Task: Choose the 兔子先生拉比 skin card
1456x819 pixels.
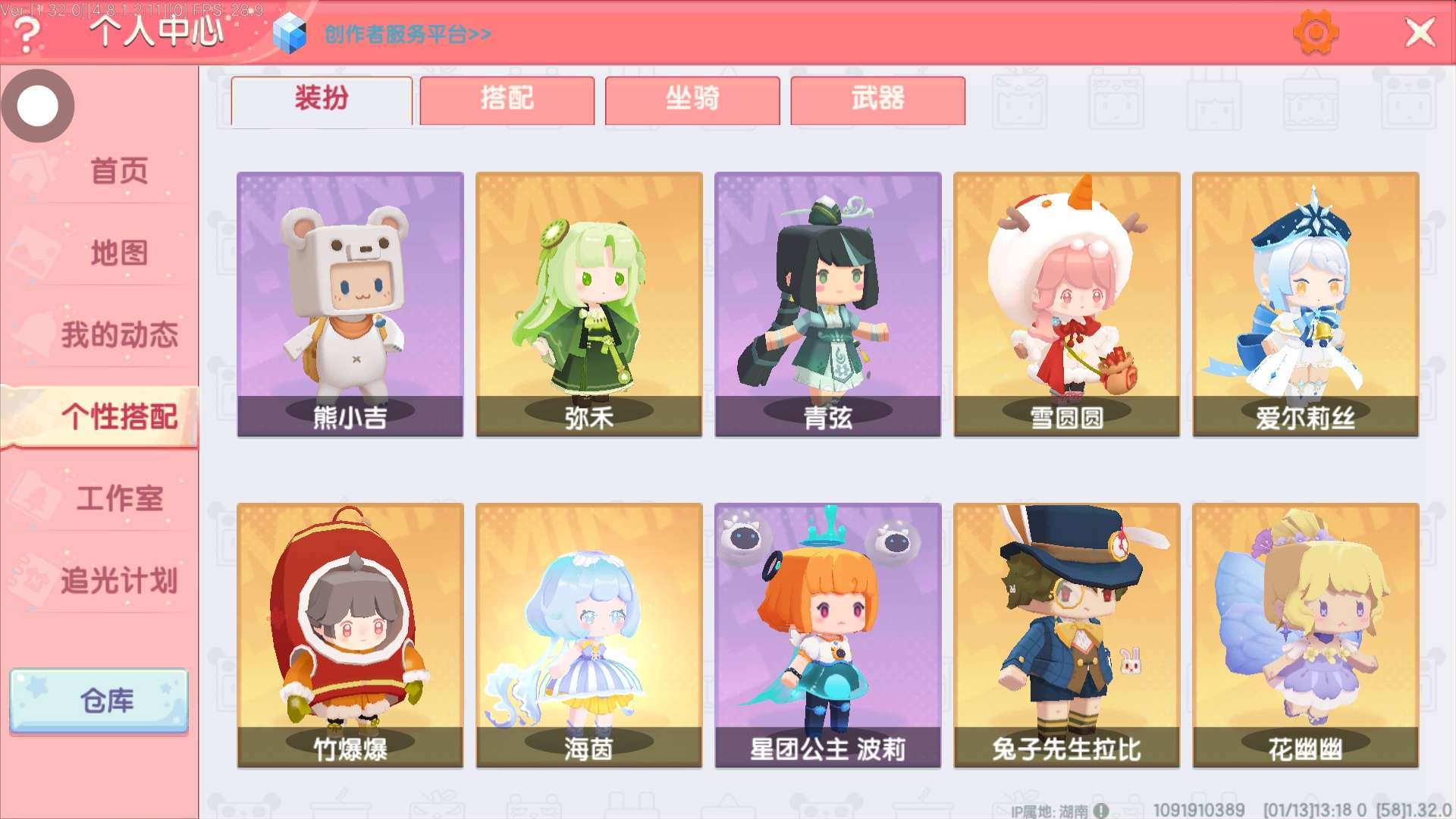Action: [x=1067, y=635]
